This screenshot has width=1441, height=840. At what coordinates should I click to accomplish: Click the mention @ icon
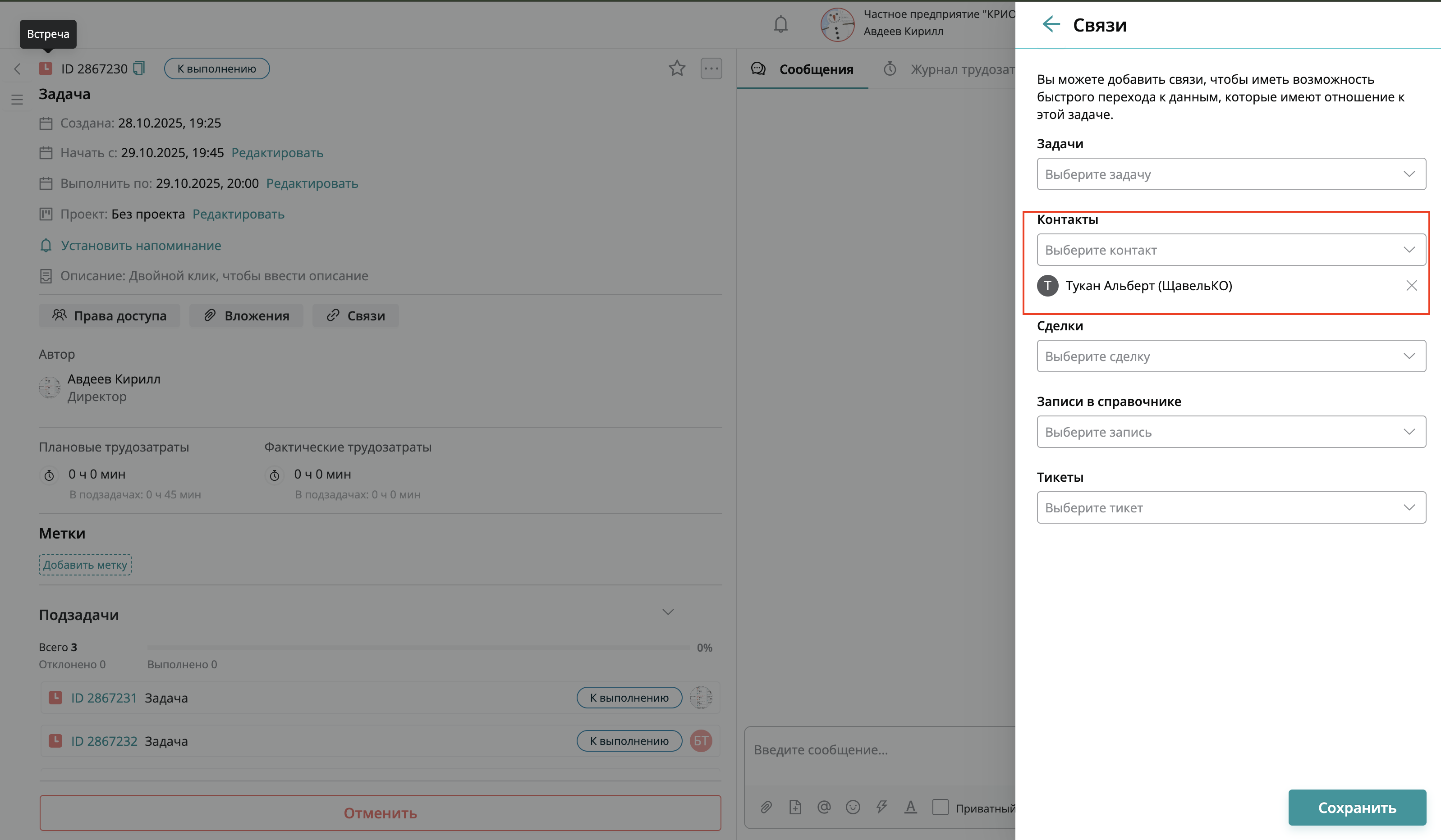tap(824, 808)
